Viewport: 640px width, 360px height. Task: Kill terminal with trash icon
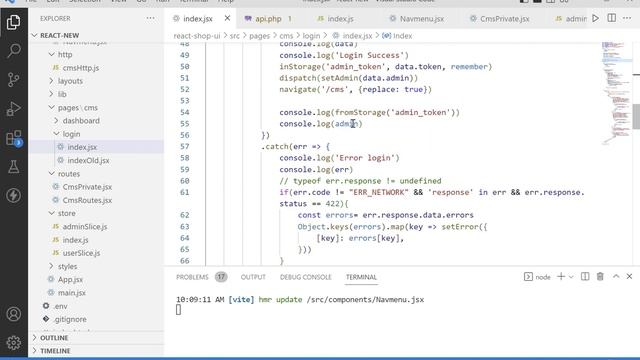click(x=600, y=277)
